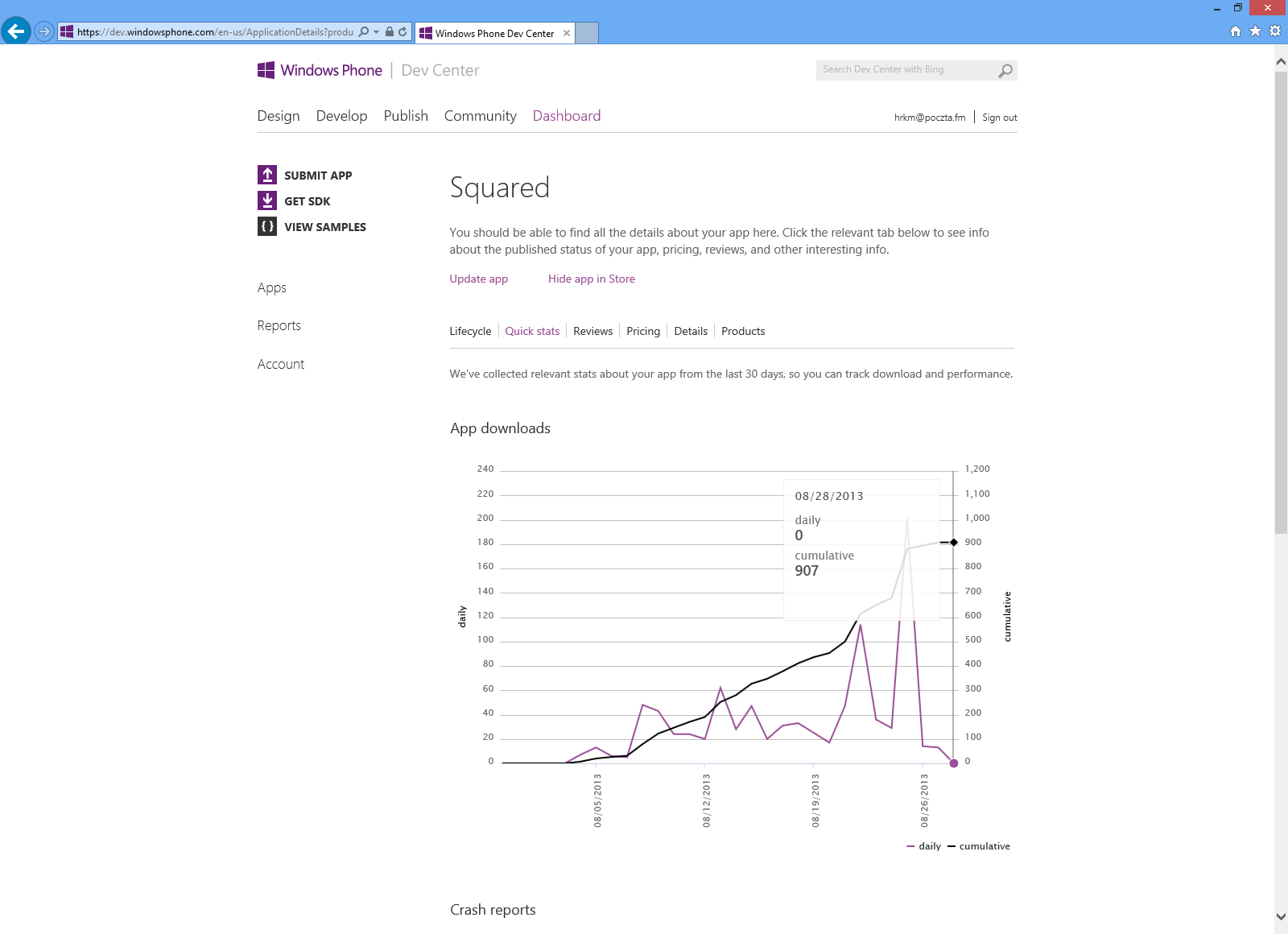Close the Windows Phone Dev Center tab
The image size is (1288, 934).
(x=567, y=33)
